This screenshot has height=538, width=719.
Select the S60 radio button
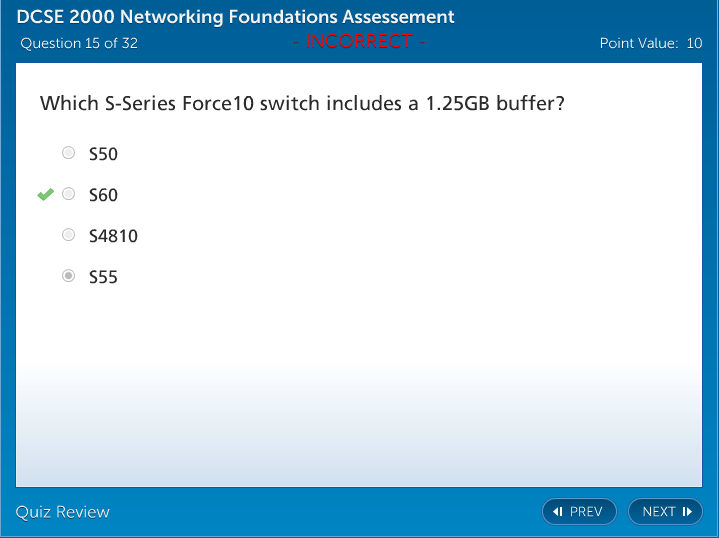coord(68,194)
